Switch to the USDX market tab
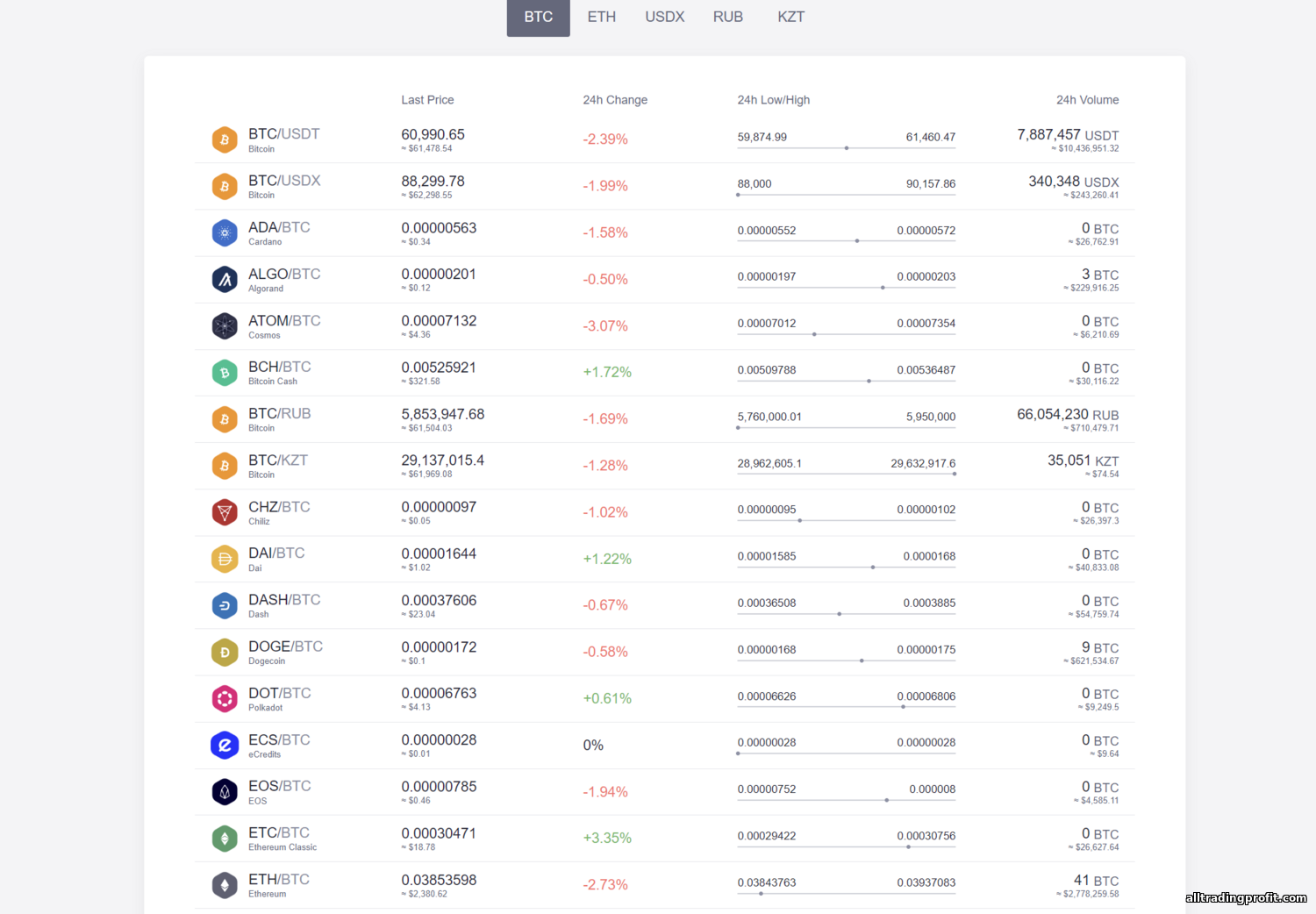 pos(665,17)
